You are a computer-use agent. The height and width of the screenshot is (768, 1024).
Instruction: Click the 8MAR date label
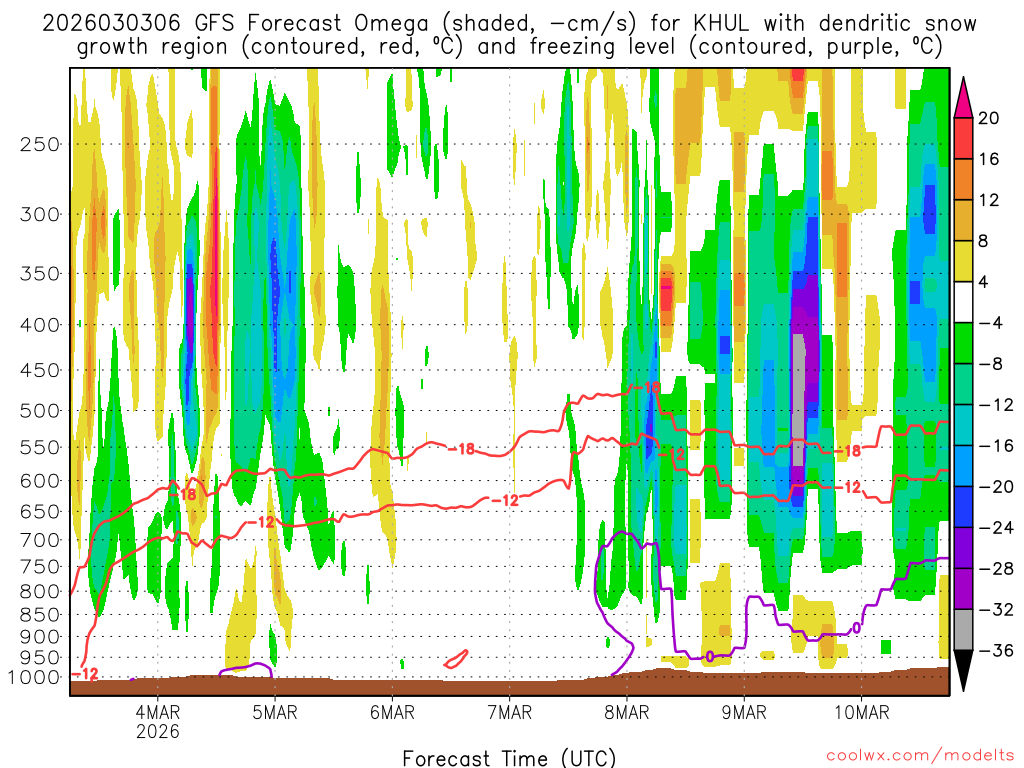[627, 712]
